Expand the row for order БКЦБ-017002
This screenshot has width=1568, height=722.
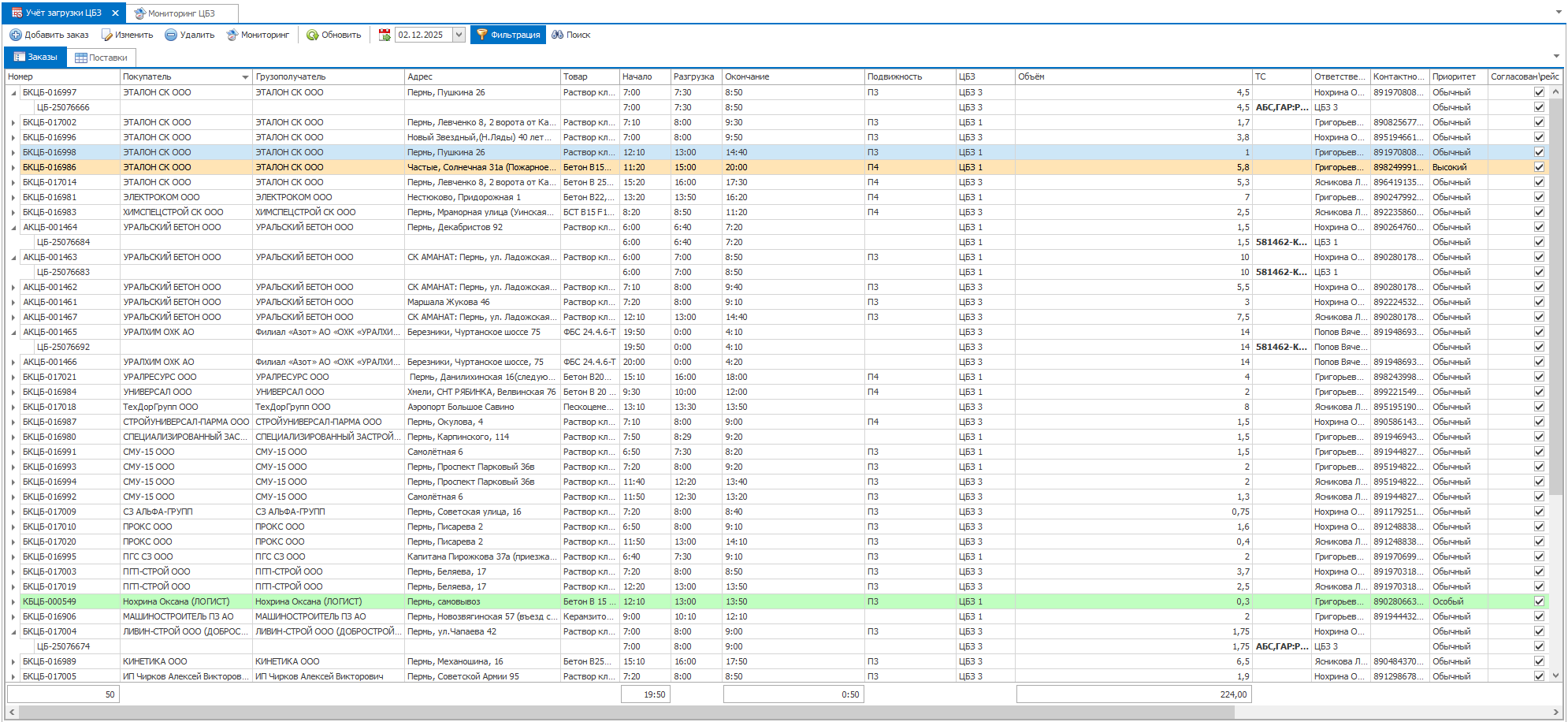pos(13,123)
